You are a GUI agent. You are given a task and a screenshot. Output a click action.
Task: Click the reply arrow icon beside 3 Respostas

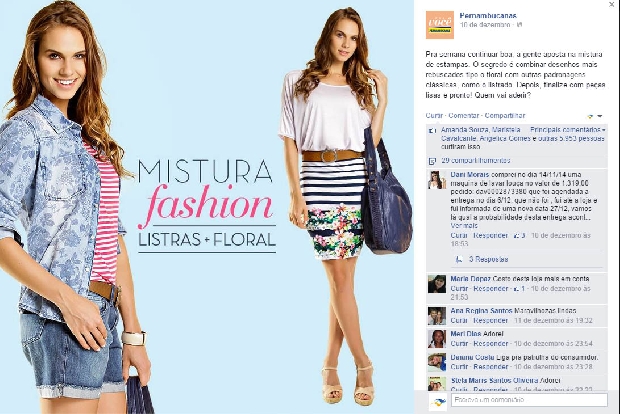[459, 259]
